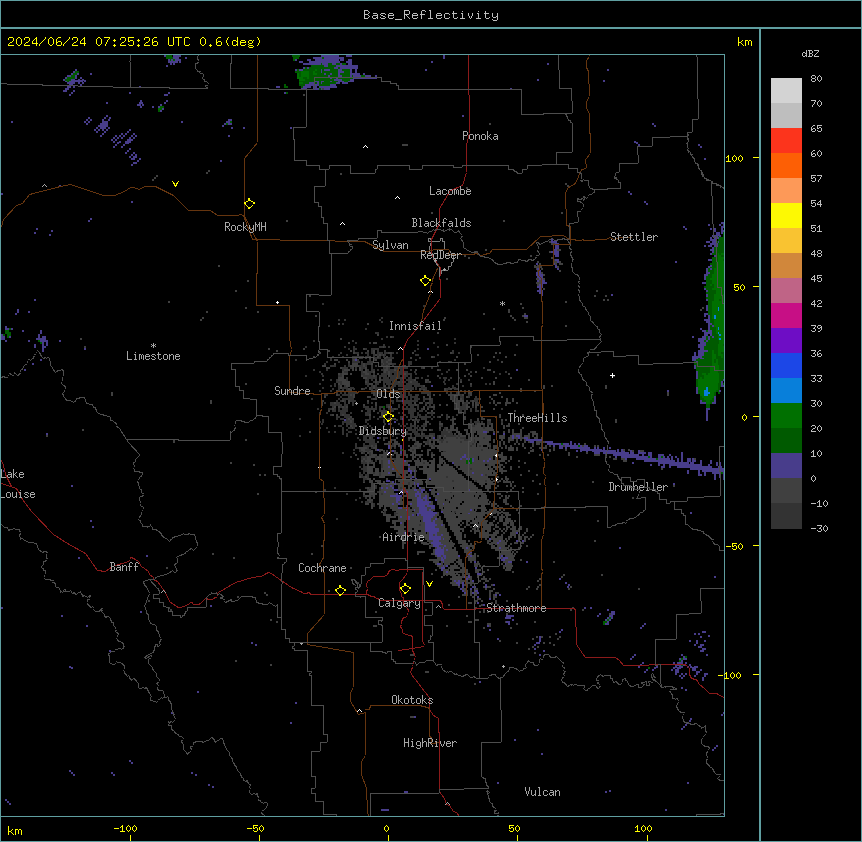This screenshot has height=842, width=862.
Task: Select the blue 36 dBZ color swatch
Action: coord(786,365)
